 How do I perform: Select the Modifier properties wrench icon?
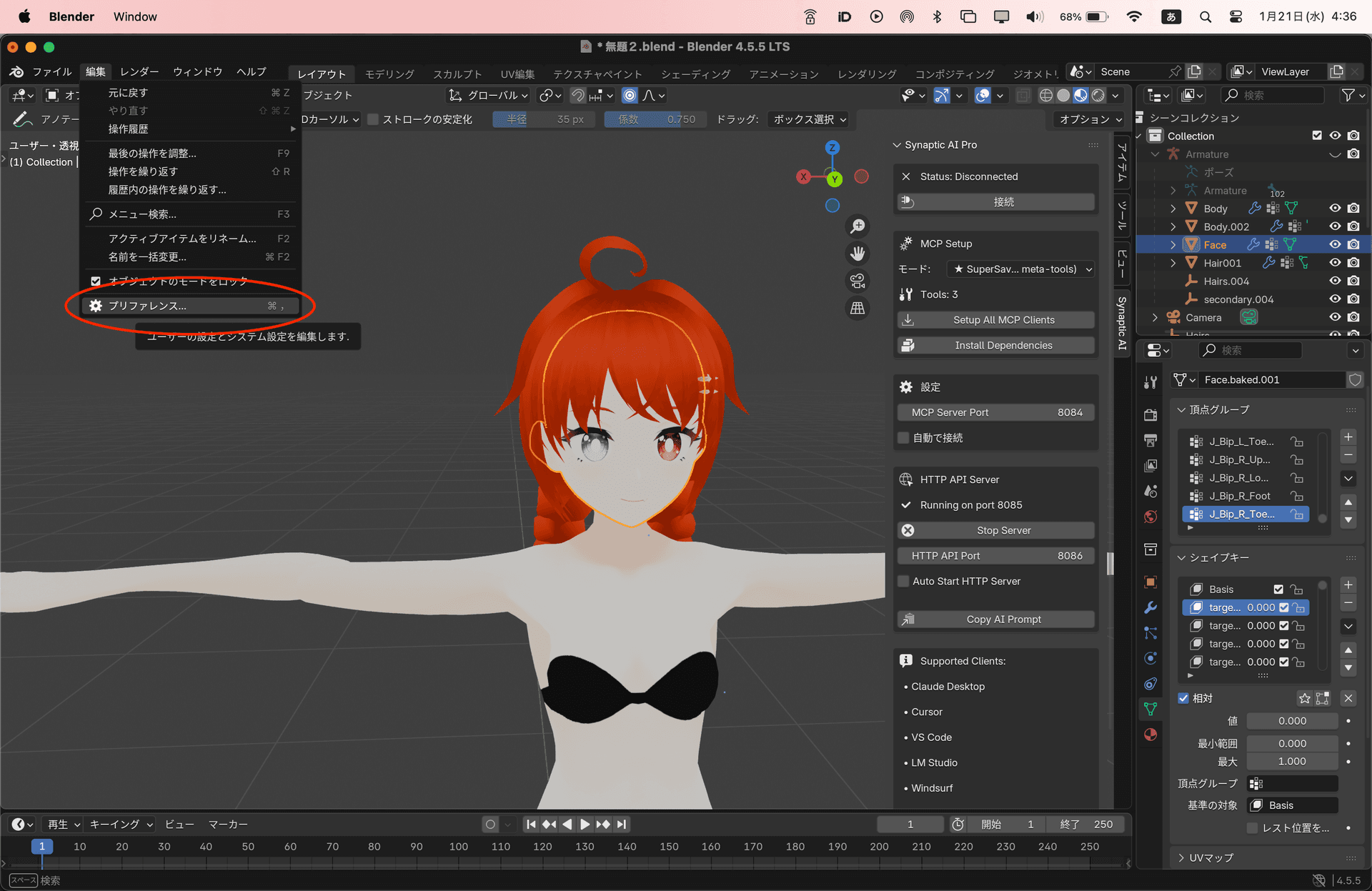click(x=1150, y=608)
